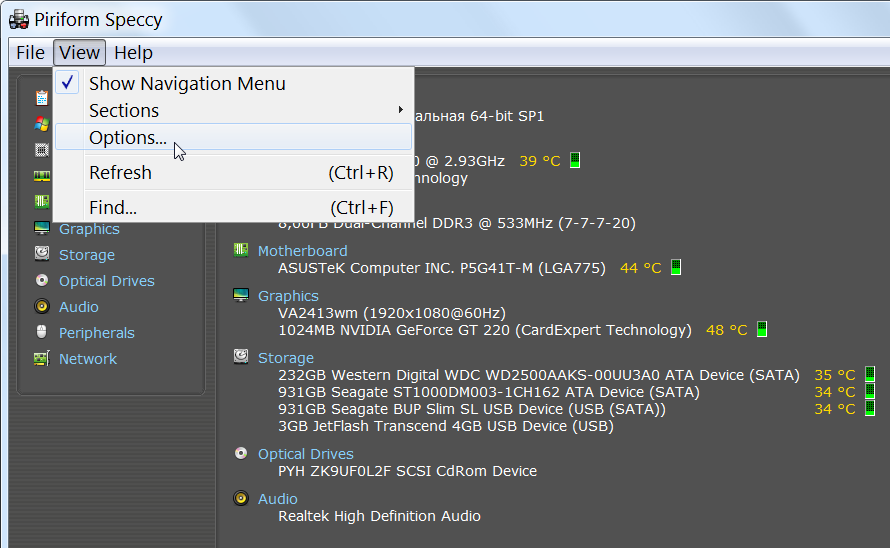Click the Network card icon in sidebar
The image size is (890, 548).
(42, 358)
